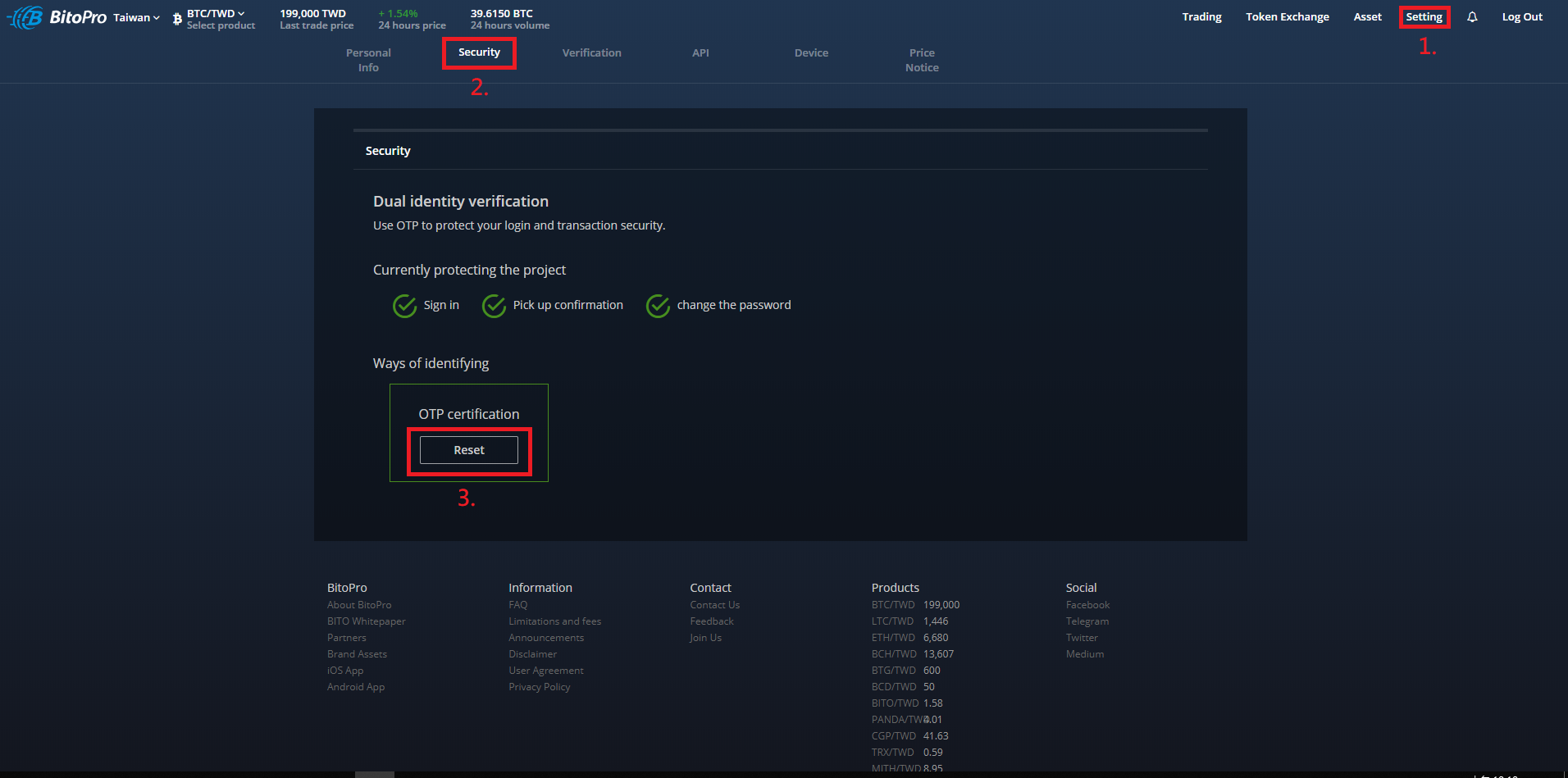
Task: Open the BITO Whitepaper footer link
Action: [367, 621]
